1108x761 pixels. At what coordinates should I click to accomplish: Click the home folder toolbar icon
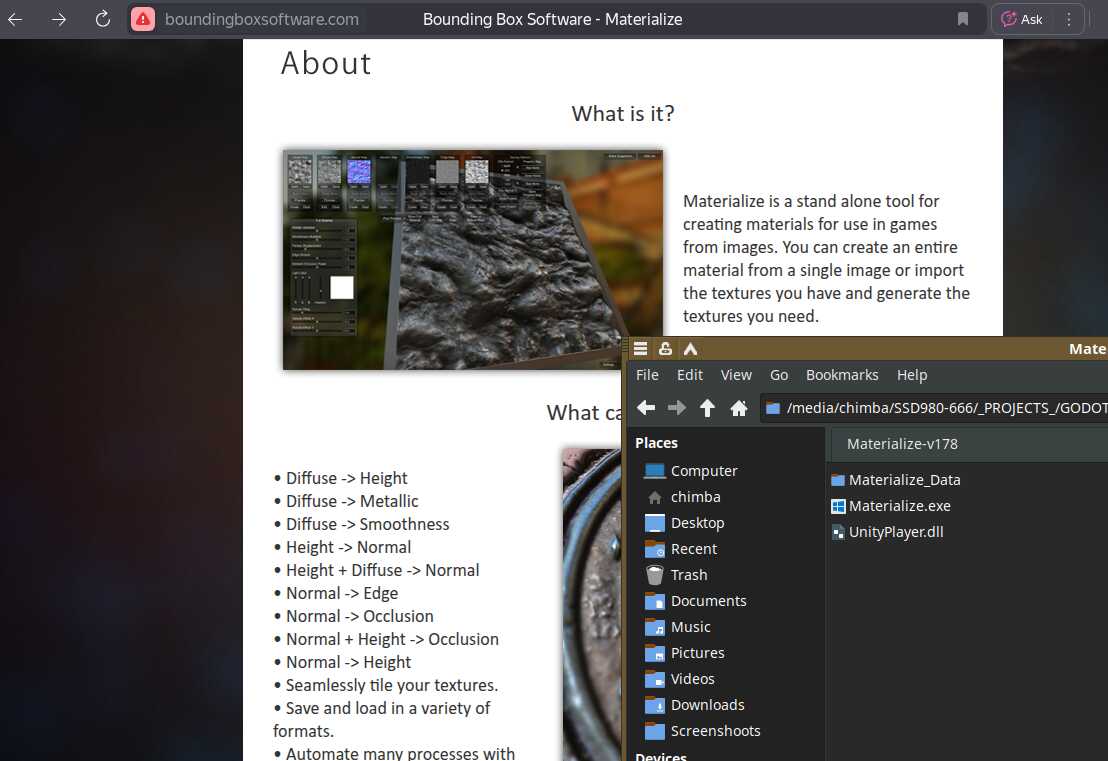point(739,408)
